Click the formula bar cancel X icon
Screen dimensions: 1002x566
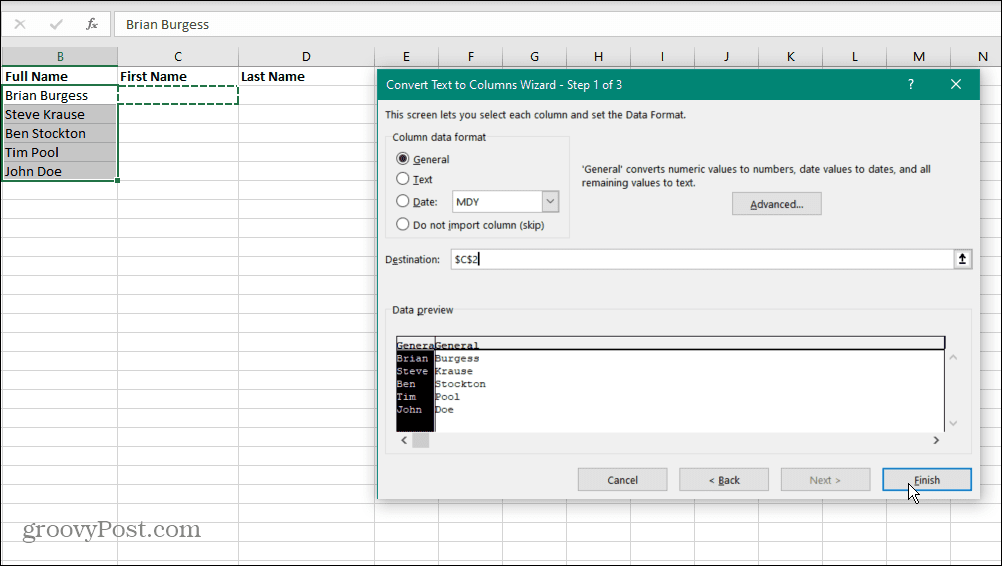(x=20, y=24)
